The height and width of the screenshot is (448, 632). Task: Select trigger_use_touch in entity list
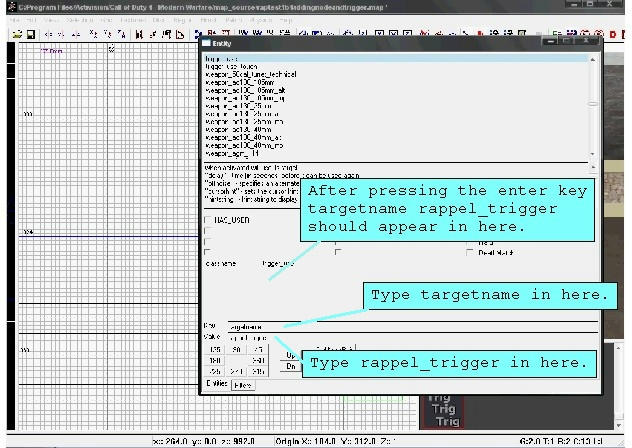click(232, 67)
